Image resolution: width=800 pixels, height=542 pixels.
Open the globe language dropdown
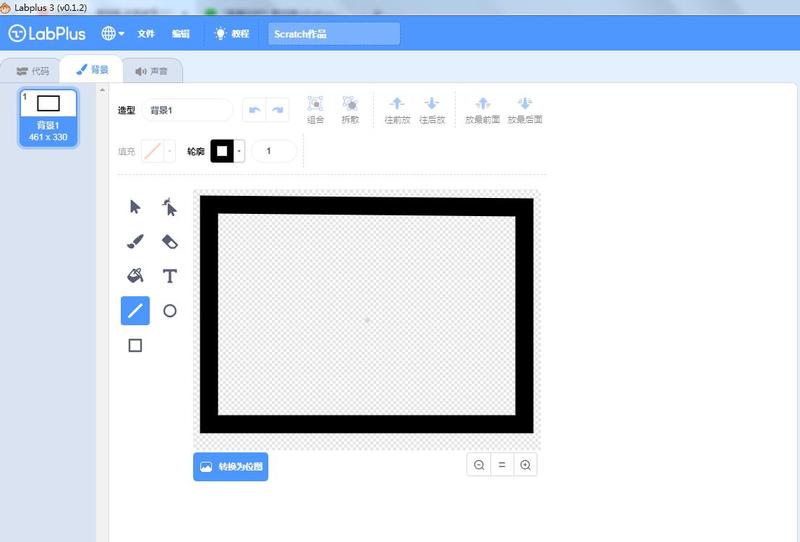click(x=112, y=33)
